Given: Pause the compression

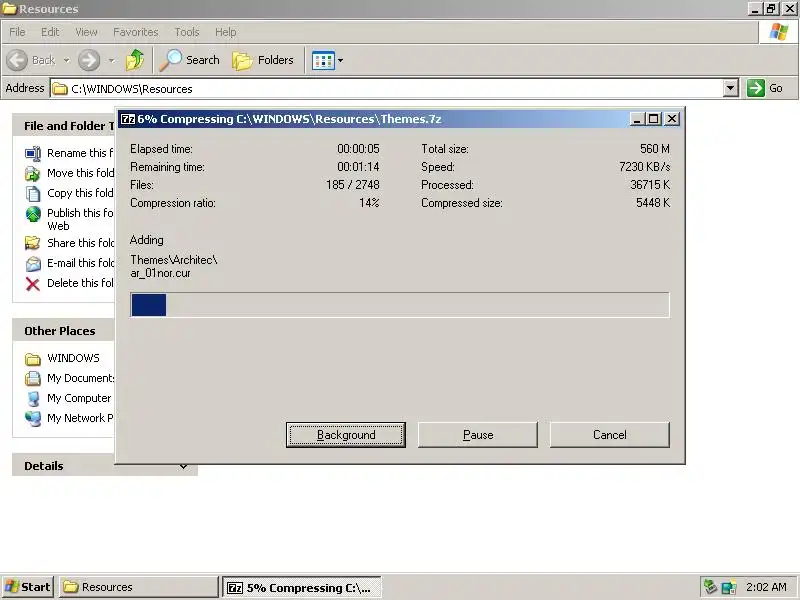Looking at the screenshot, I should pos(478,435).
